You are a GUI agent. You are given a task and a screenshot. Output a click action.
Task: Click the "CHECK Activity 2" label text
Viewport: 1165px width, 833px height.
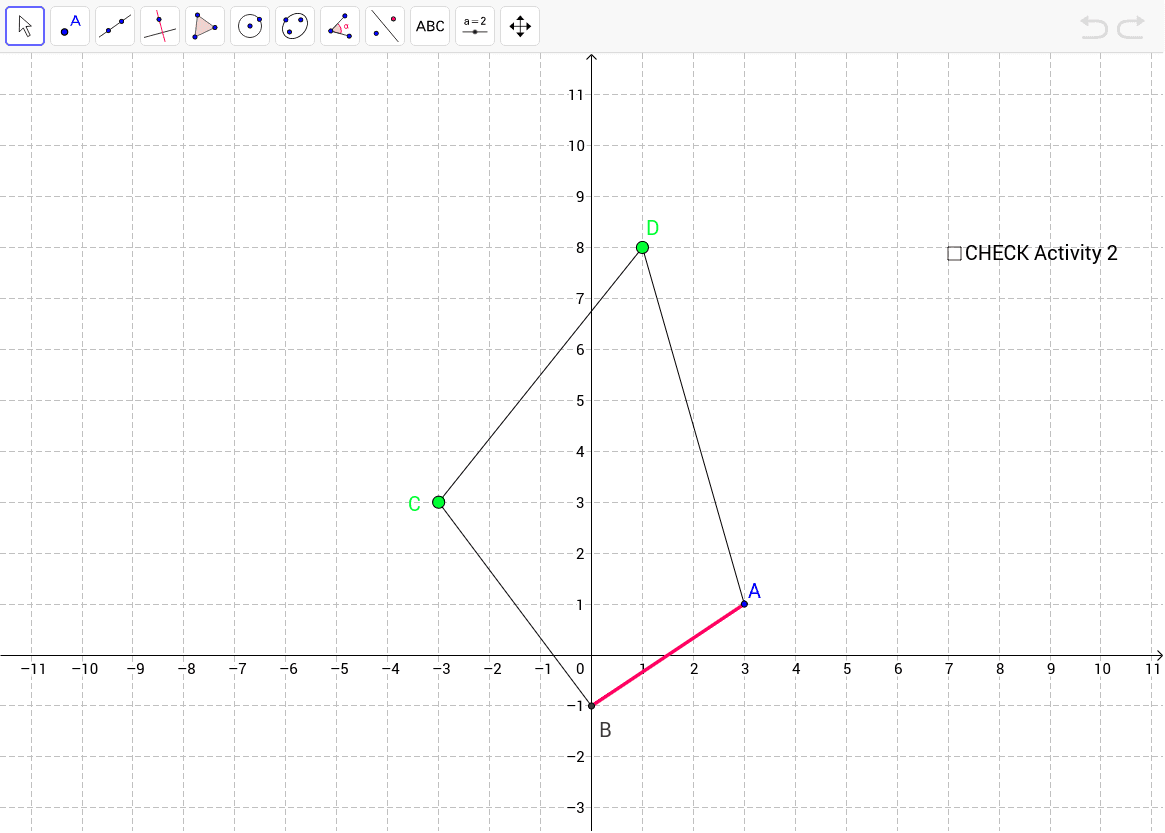coord(1041,253)
